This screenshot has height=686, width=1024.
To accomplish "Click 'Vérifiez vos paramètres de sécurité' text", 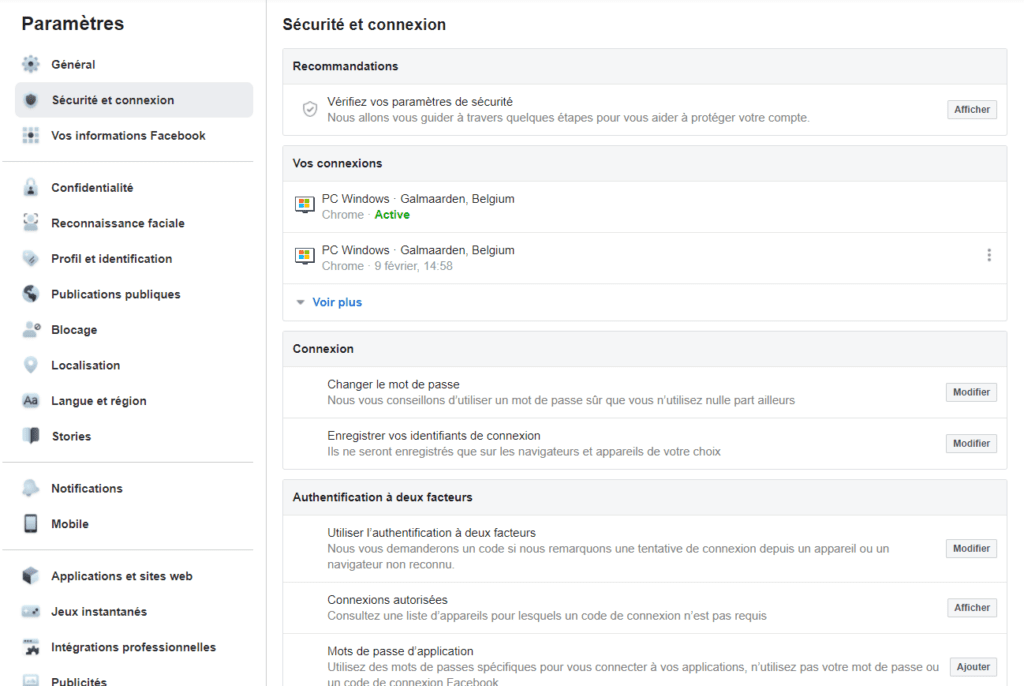I will point(420,102).
